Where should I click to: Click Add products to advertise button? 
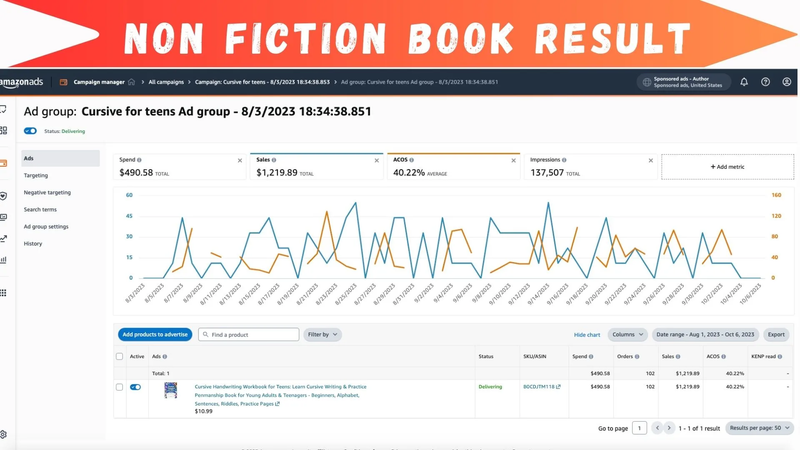pyautogui.click(x=155, y=335)
